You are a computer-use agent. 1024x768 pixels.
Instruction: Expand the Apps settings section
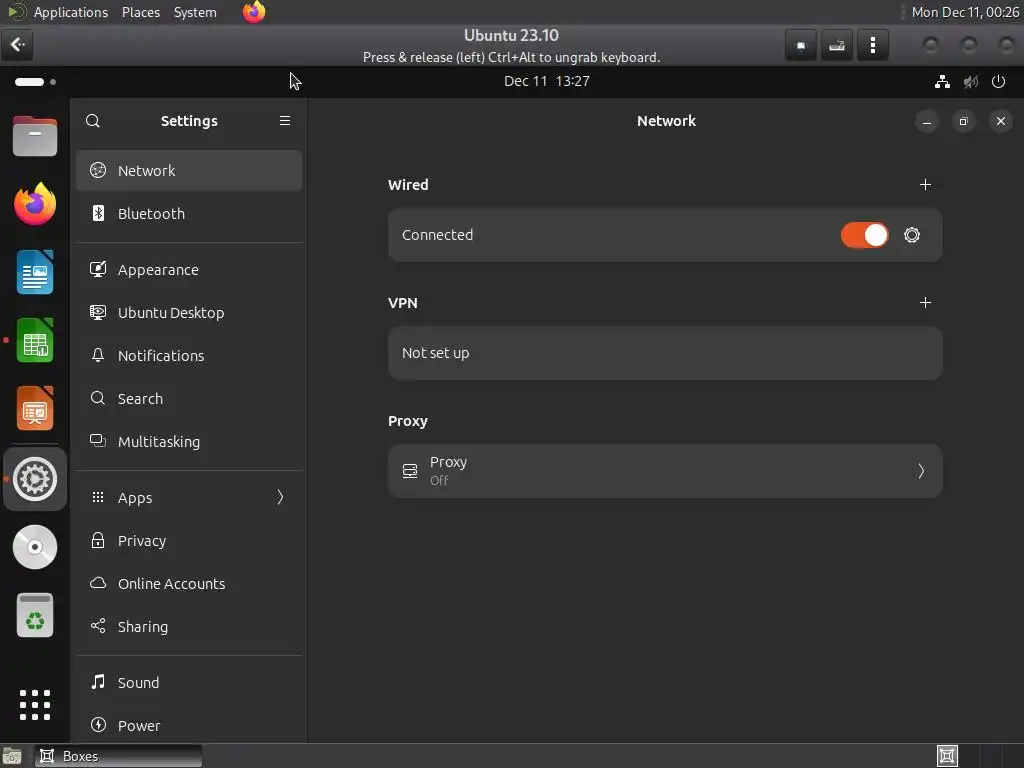pos(189,498)
